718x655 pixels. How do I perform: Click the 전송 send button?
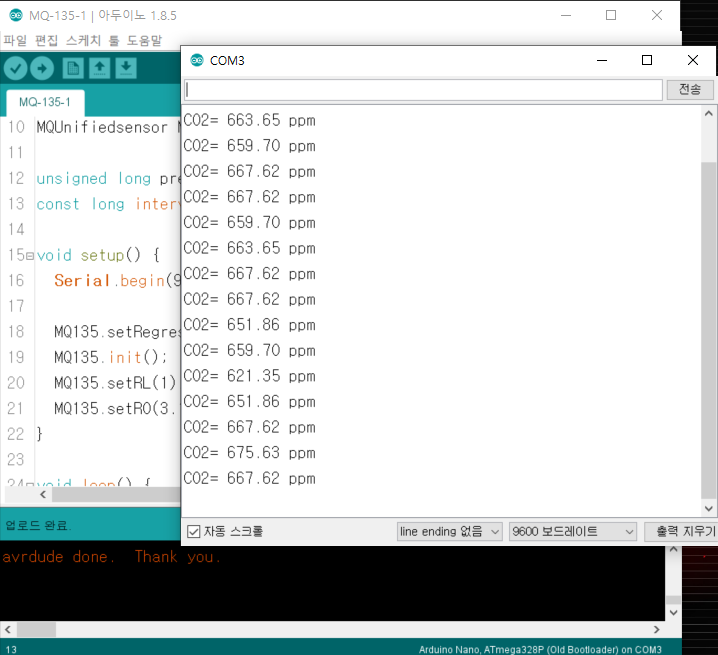(690, 89)
